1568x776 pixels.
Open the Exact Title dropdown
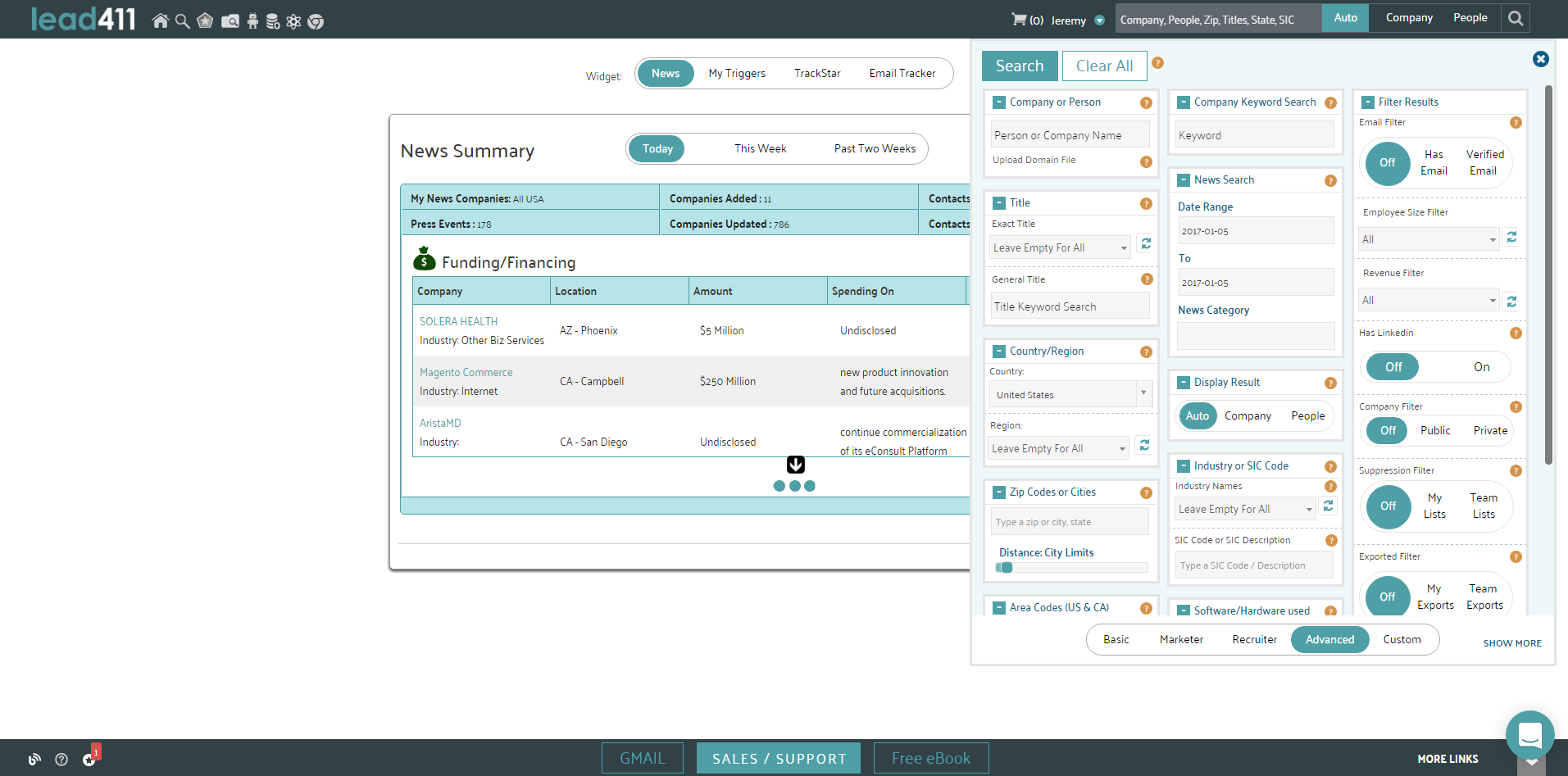pyautogui.click(x=1061, y=247)
